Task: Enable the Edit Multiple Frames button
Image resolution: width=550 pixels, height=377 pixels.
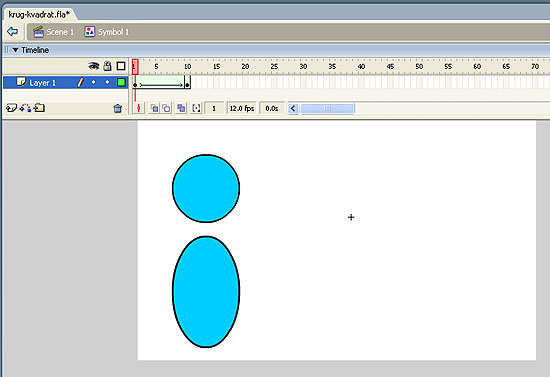Action: coord(181,108)
